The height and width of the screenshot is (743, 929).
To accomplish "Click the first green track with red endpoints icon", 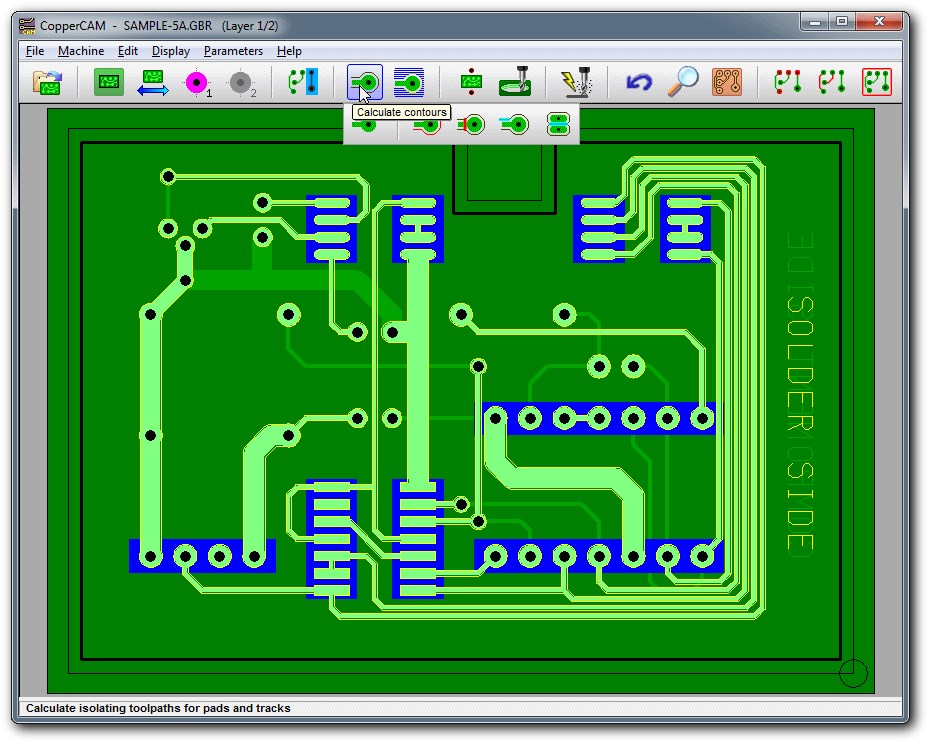I will coord(788,82).
